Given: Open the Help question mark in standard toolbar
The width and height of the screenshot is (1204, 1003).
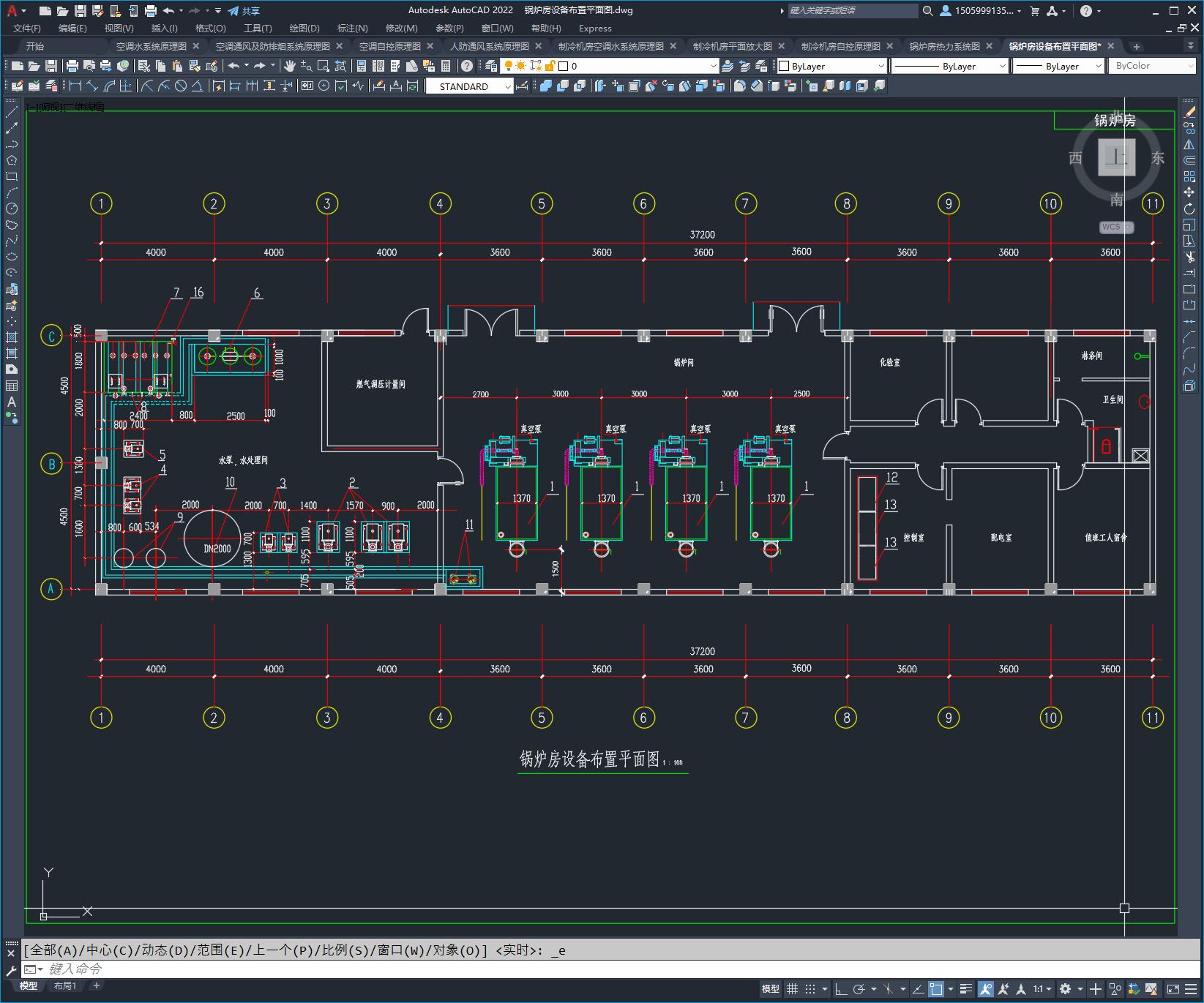Looking at the screenshot, I should coord(467,66).
